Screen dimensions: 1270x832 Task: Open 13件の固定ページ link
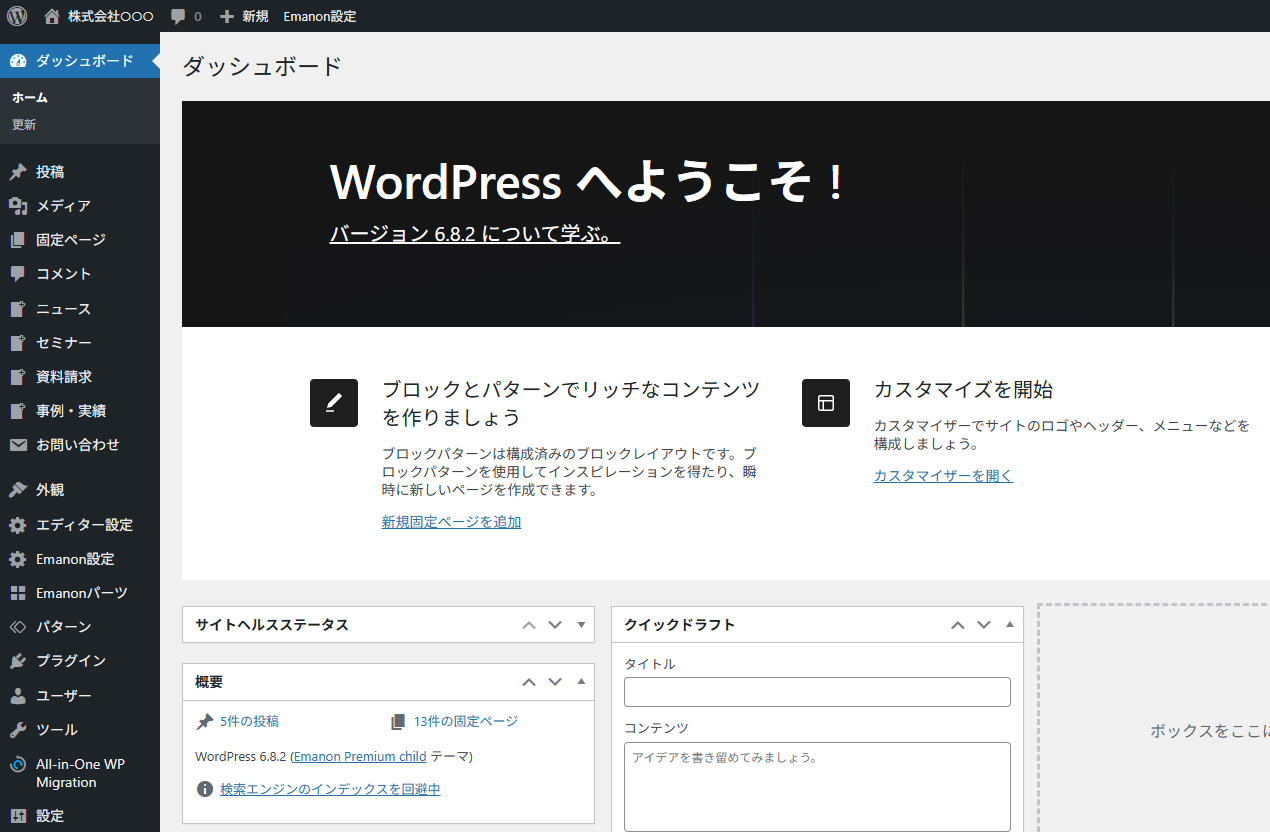466,721
